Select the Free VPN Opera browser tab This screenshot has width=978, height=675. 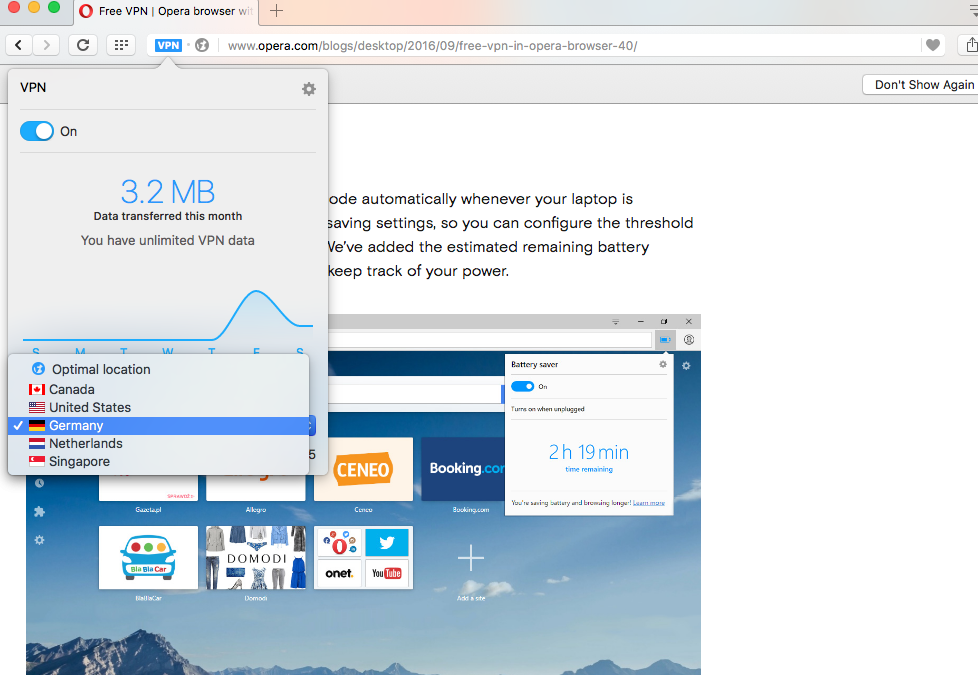tap(167, 11)
